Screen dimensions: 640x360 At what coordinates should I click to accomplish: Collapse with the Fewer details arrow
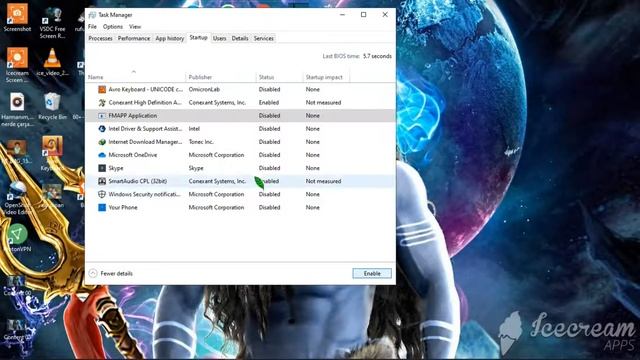tap(93, 273)
